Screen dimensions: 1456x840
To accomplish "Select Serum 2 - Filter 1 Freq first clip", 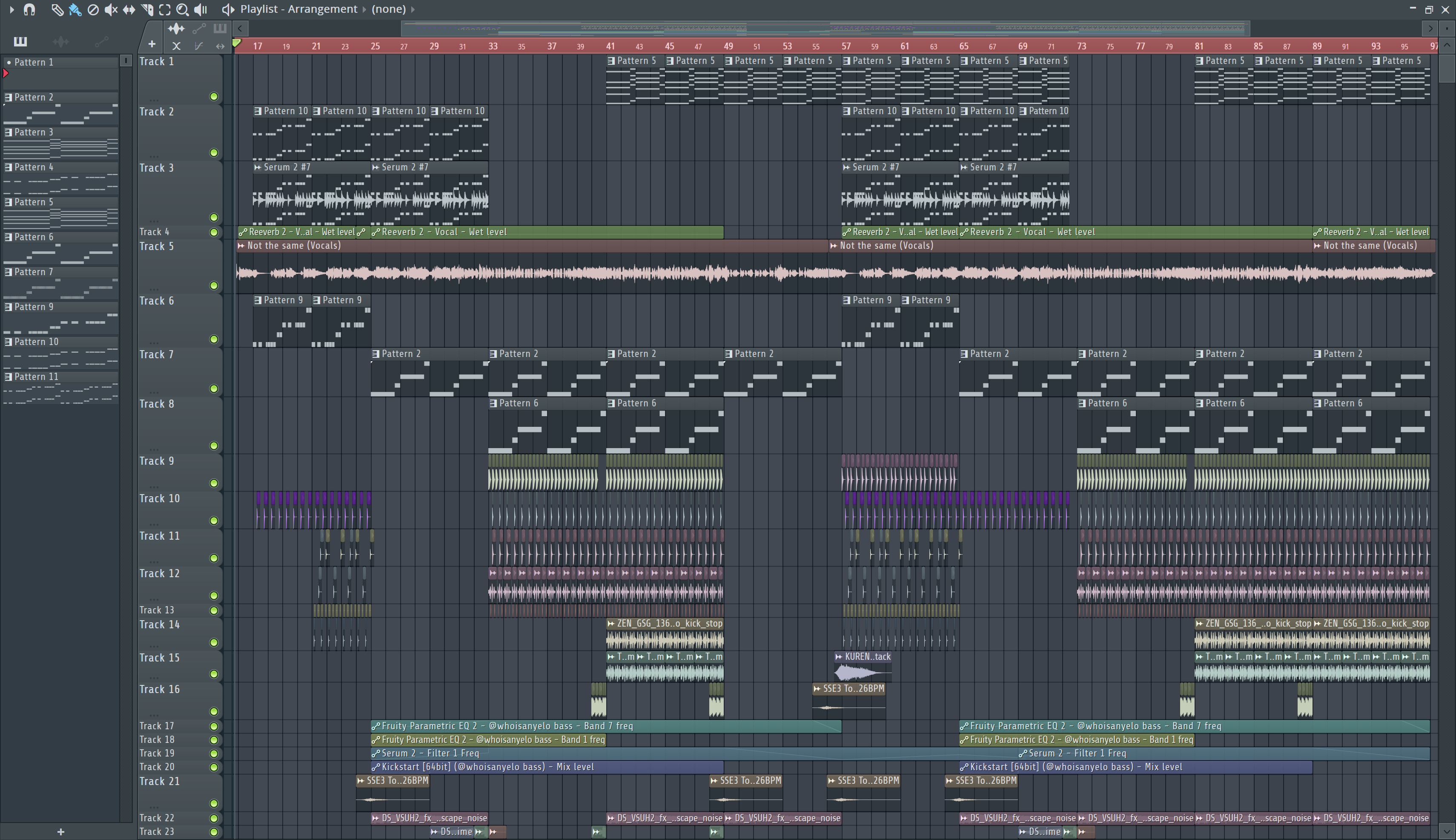I will tap(695, 754).
